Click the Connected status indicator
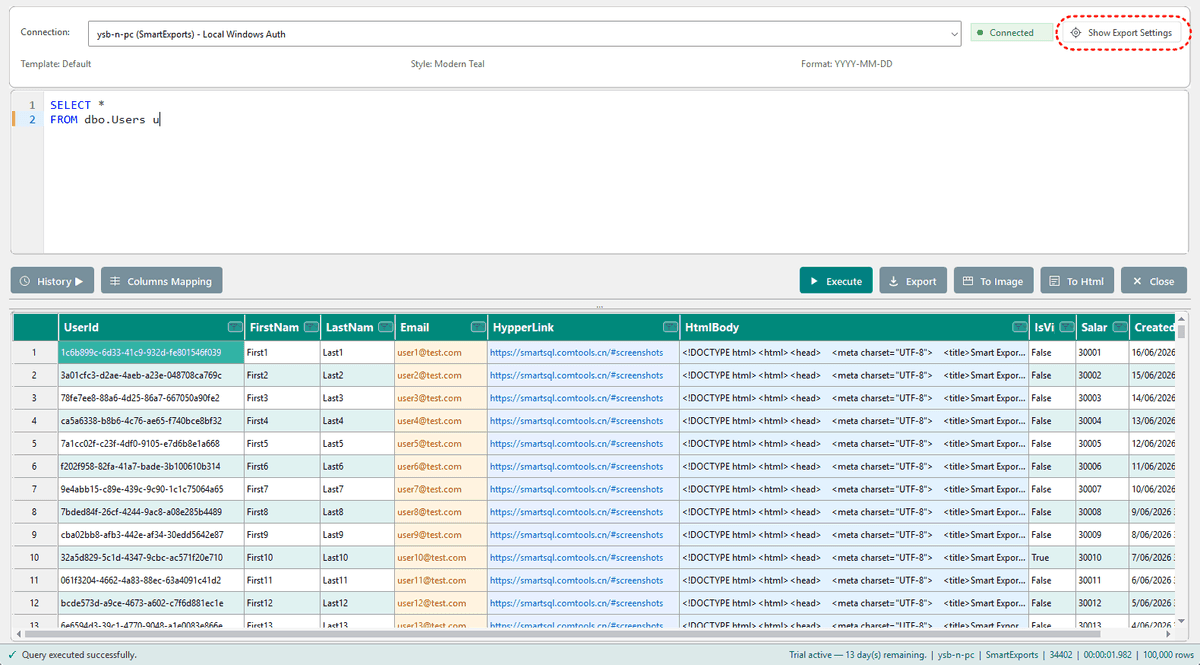Viewport: 1200px width, 665px height. click(1011, 33)
